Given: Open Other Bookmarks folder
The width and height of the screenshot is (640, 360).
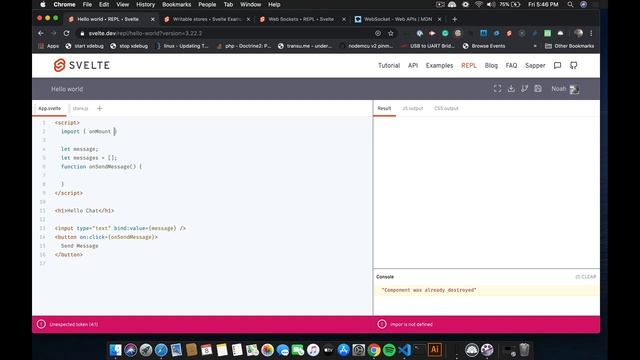Looking at the screenshot, I should click(570, 46).
